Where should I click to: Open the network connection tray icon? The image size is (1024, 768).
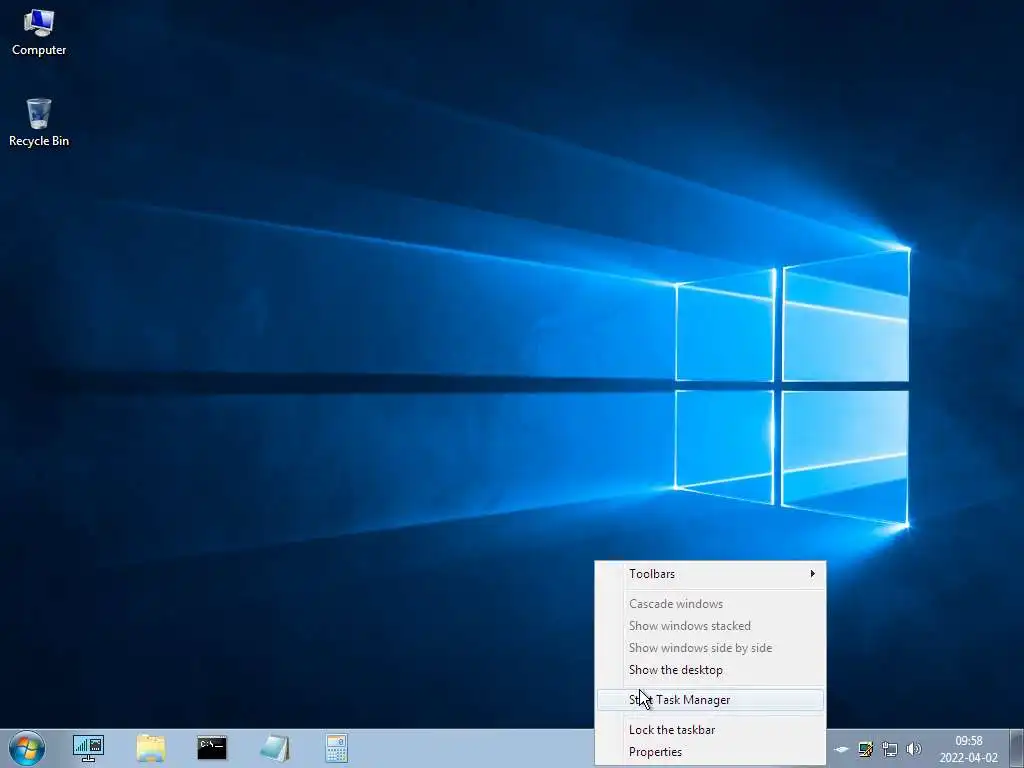pyautogui.click(x=889, y=749)
